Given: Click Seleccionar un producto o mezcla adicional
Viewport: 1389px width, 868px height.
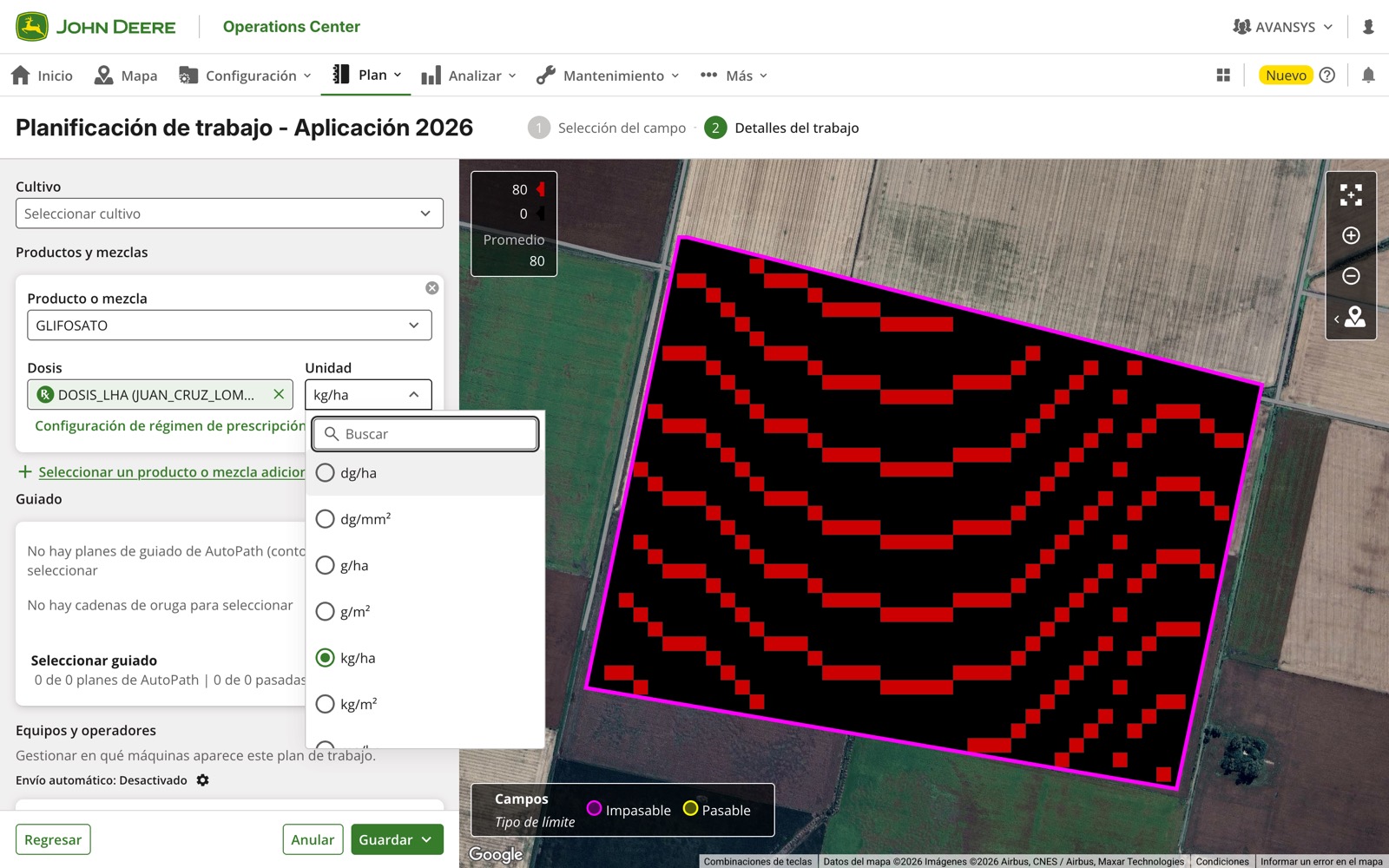Looking at the screenshot, I should [x=172, y=472].
